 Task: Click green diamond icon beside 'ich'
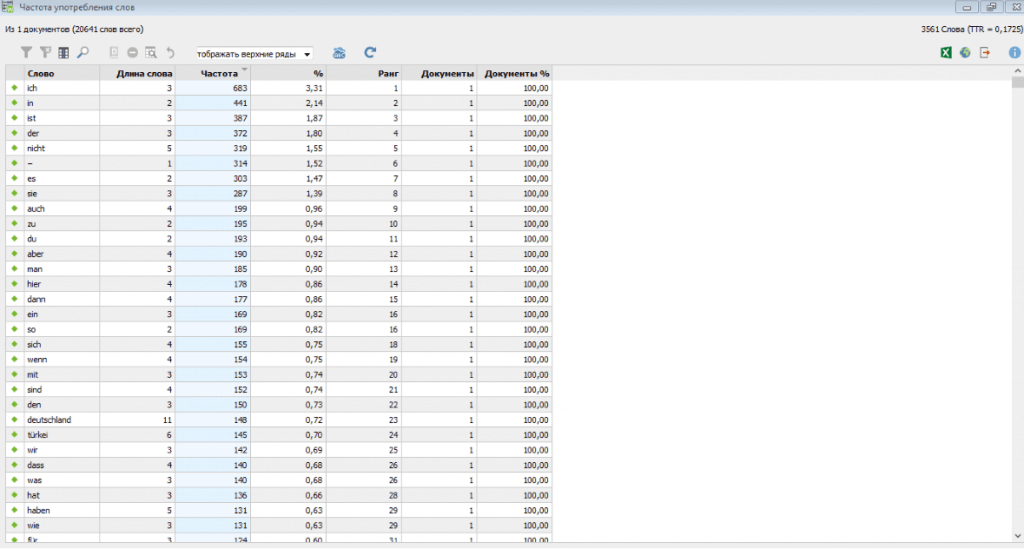(14, 87)
